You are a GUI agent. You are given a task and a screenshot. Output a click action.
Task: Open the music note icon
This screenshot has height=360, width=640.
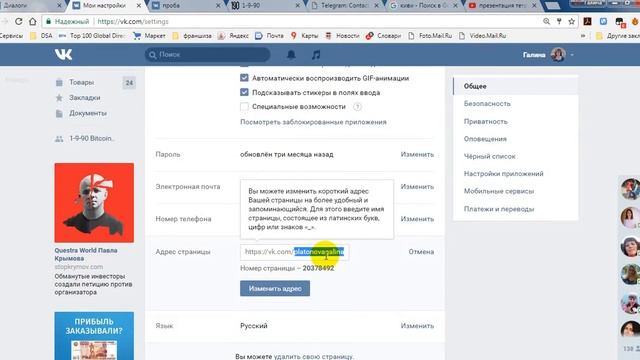(316, 54)
